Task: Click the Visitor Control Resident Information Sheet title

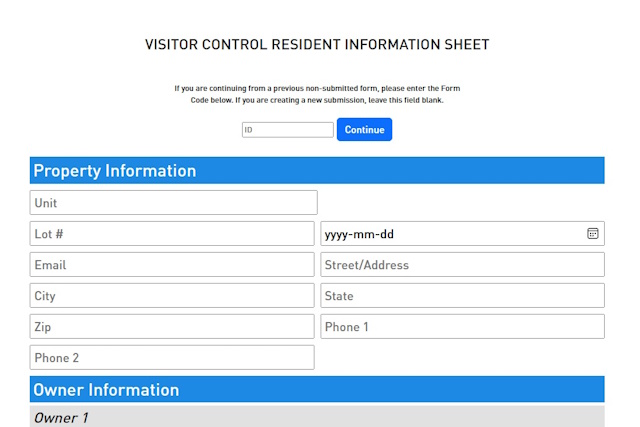Action: [x=317, y=44]
